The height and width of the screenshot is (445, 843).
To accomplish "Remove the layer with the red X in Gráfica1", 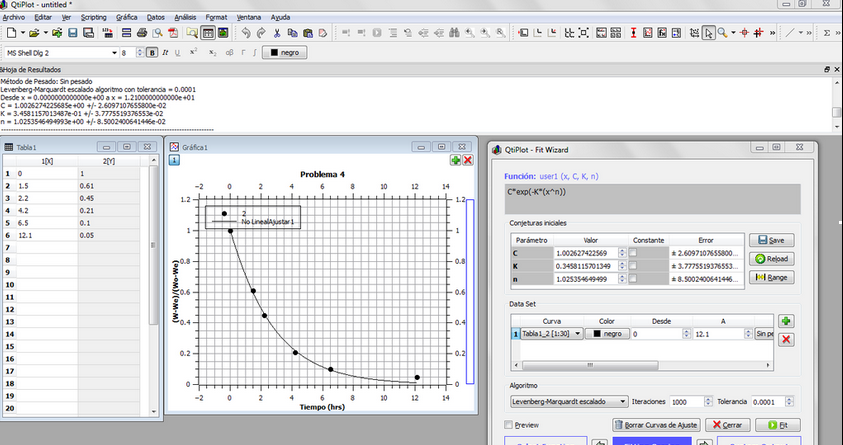I will pos(468,160).
